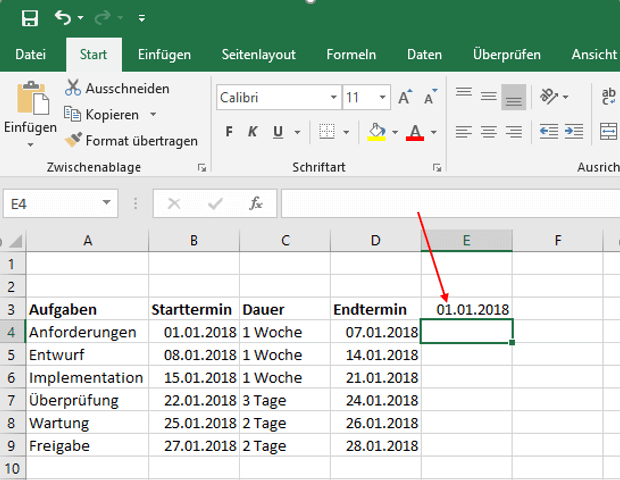Expand the Name Box dropdown arrow

(107, 203)
